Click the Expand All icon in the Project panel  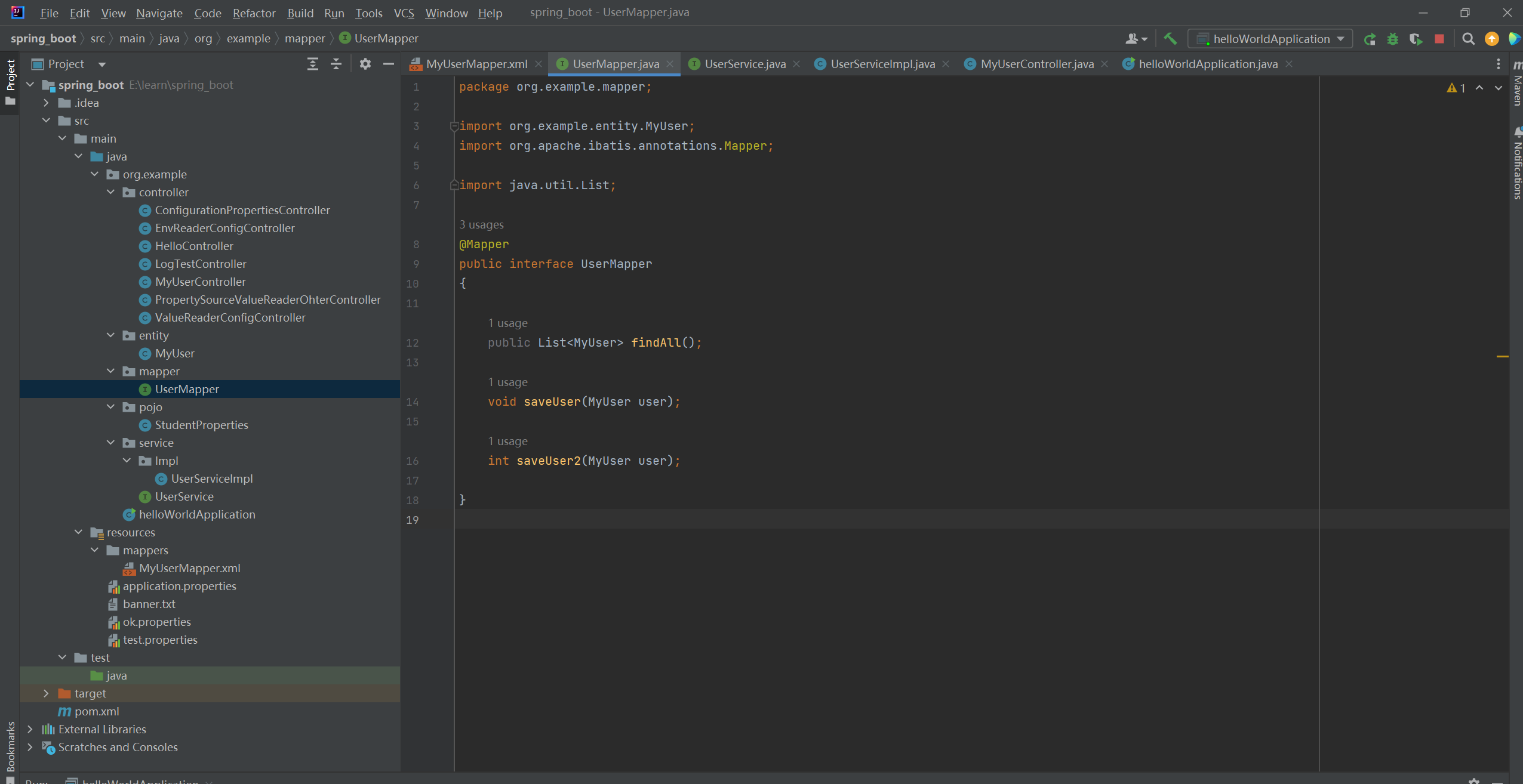(x=312, y=64)
